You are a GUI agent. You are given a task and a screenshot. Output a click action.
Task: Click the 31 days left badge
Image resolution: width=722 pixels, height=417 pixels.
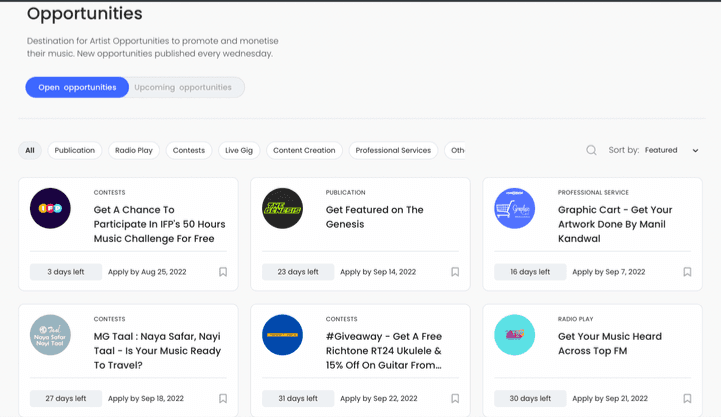click(298, 399)
